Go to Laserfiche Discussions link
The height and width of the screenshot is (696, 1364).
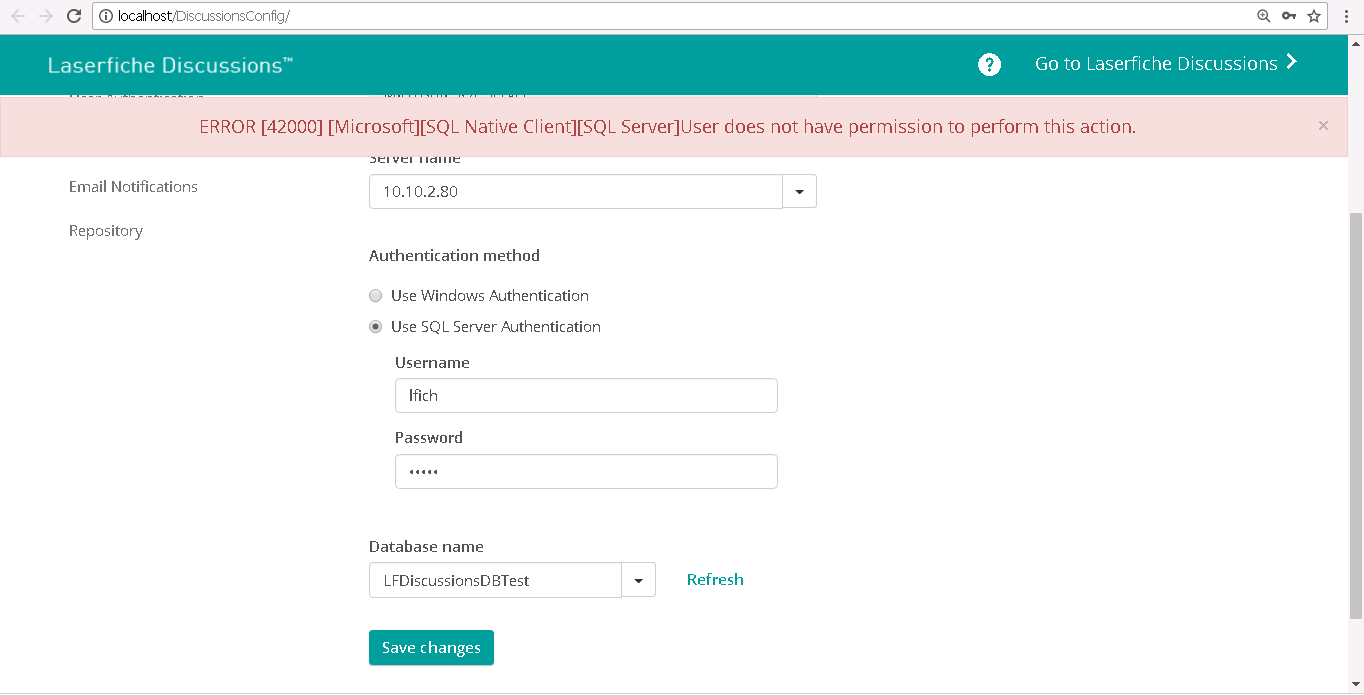(1166, 64)
